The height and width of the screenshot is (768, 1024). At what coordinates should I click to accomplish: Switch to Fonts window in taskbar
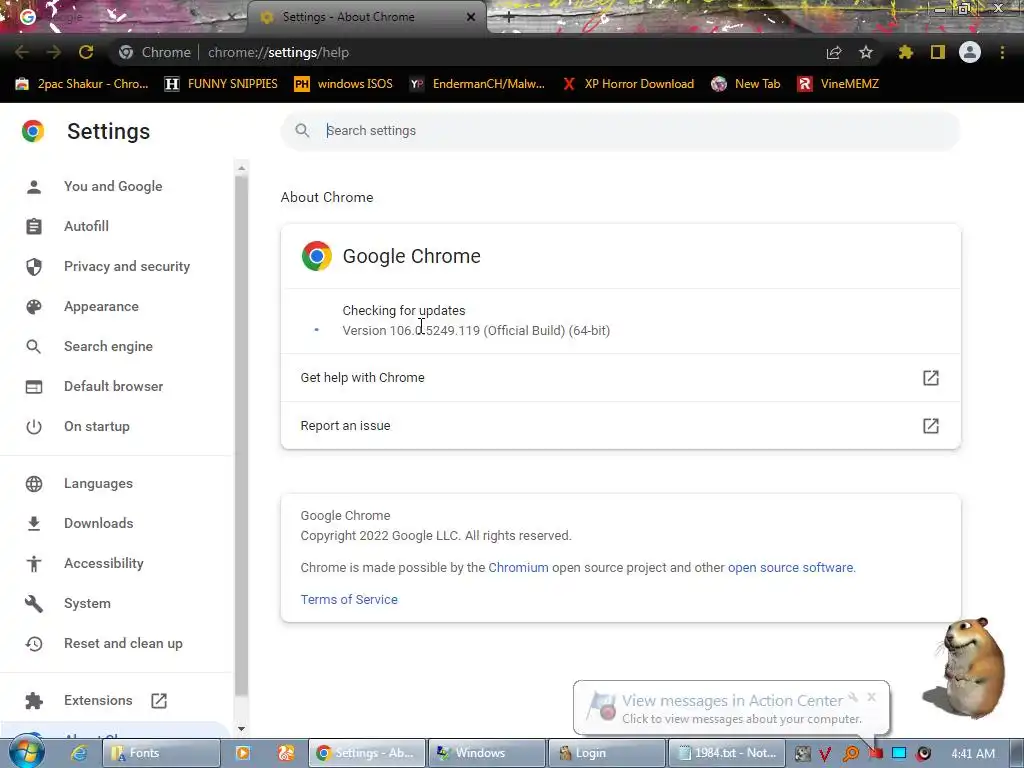161,753
